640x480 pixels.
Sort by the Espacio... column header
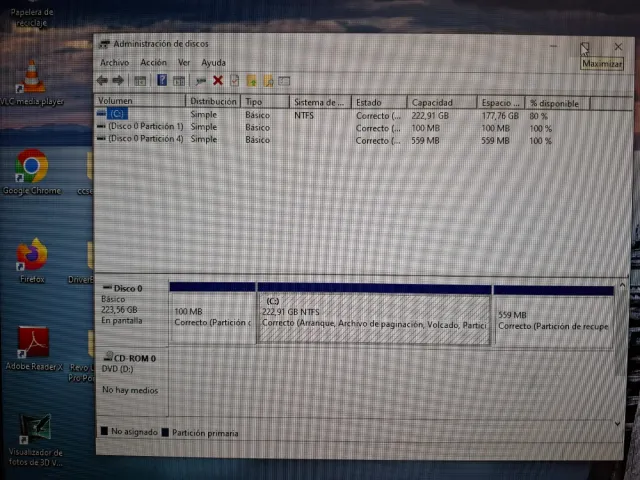tap(501, 103)
